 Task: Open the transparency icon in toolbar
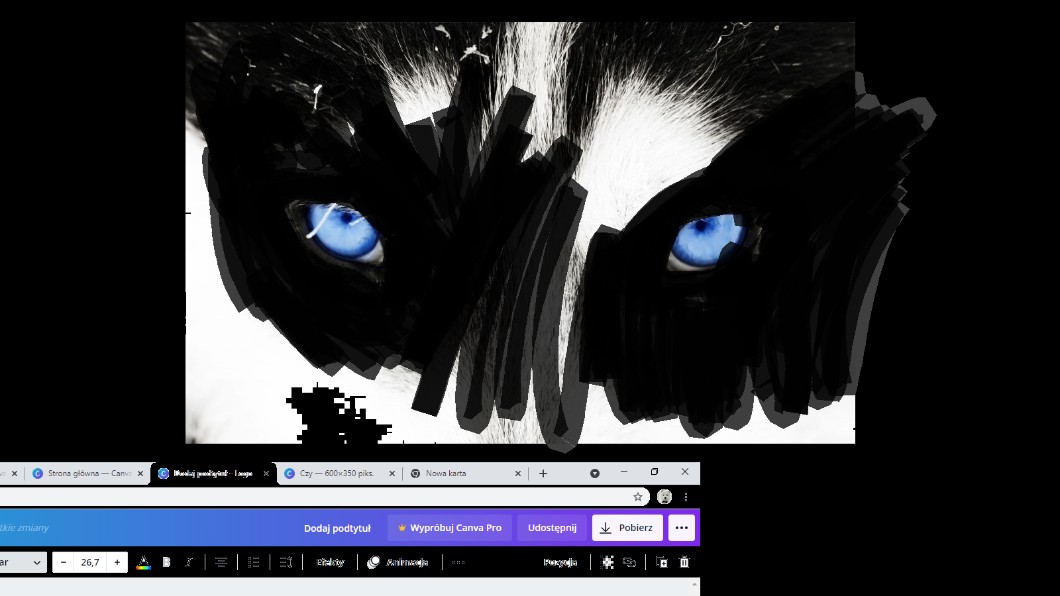tap(608, 562)
